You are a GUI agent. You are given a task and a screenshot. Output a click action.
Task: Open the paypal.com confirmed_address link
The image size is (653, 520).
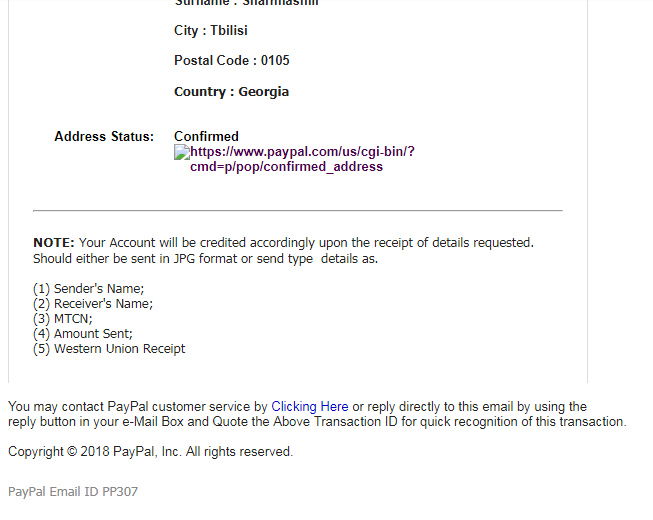(302, 159)
